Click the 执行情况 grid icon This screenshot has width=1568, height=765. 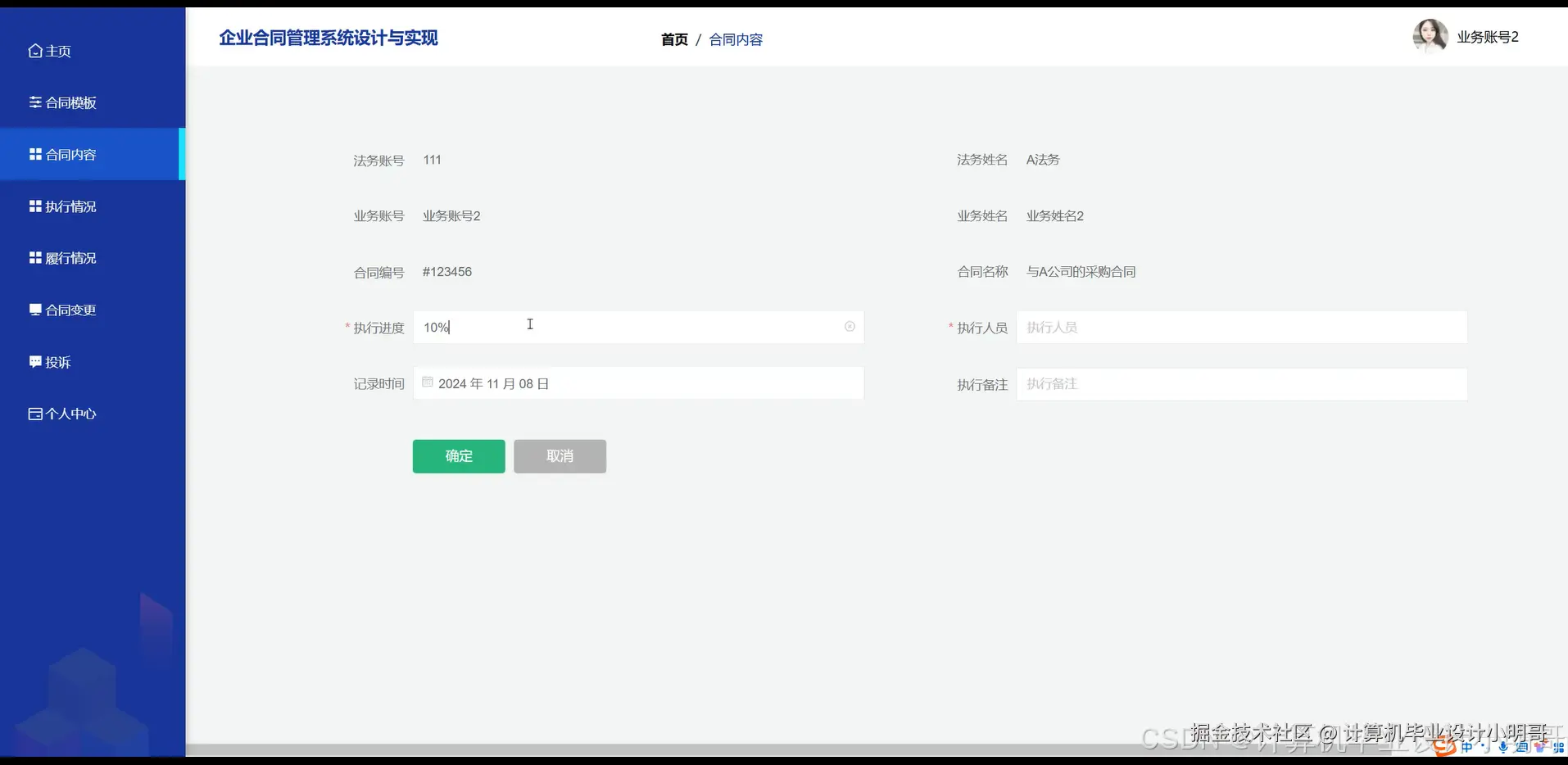click(x=34, y=206)
